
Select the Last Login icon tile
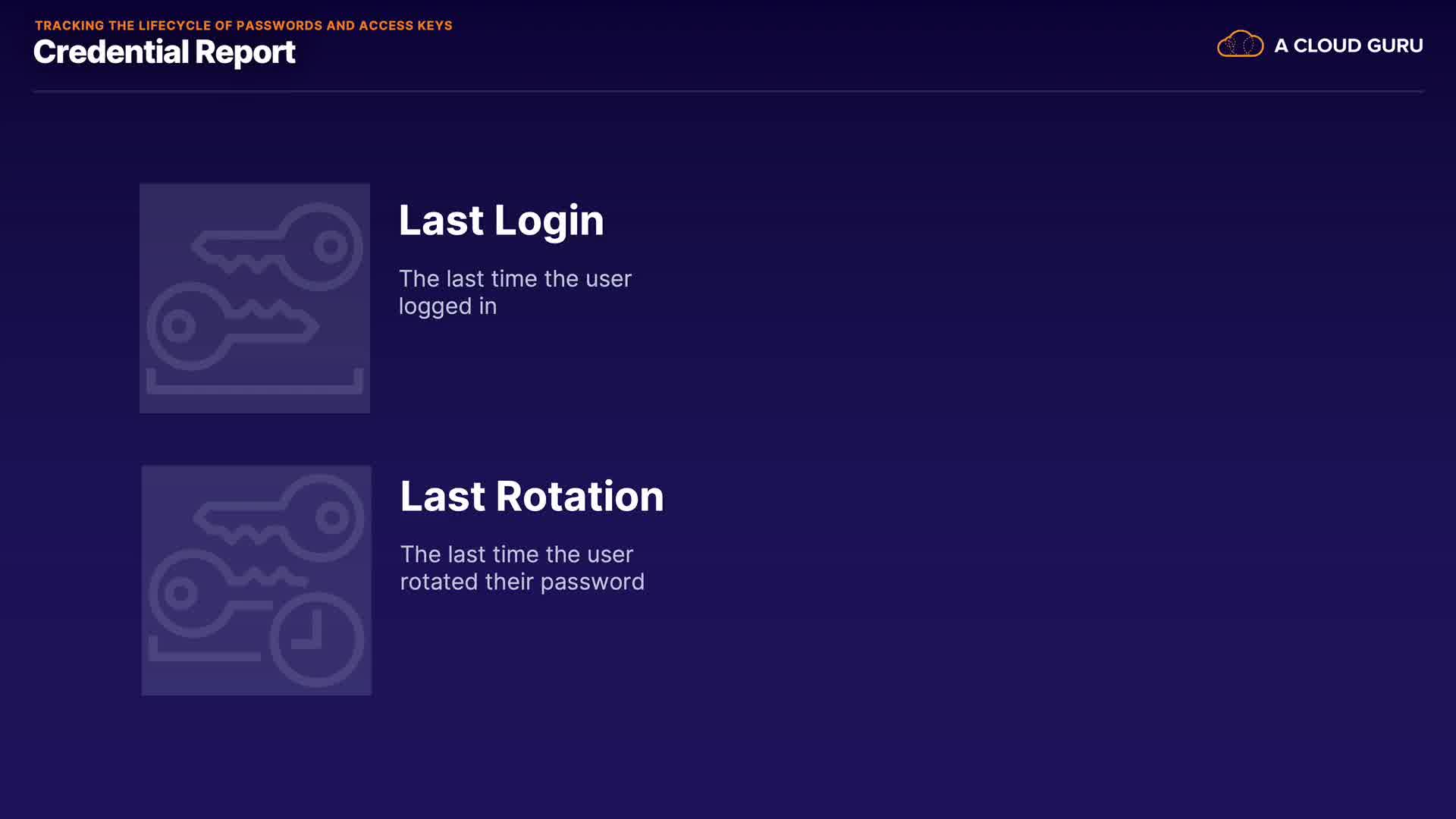255,298
